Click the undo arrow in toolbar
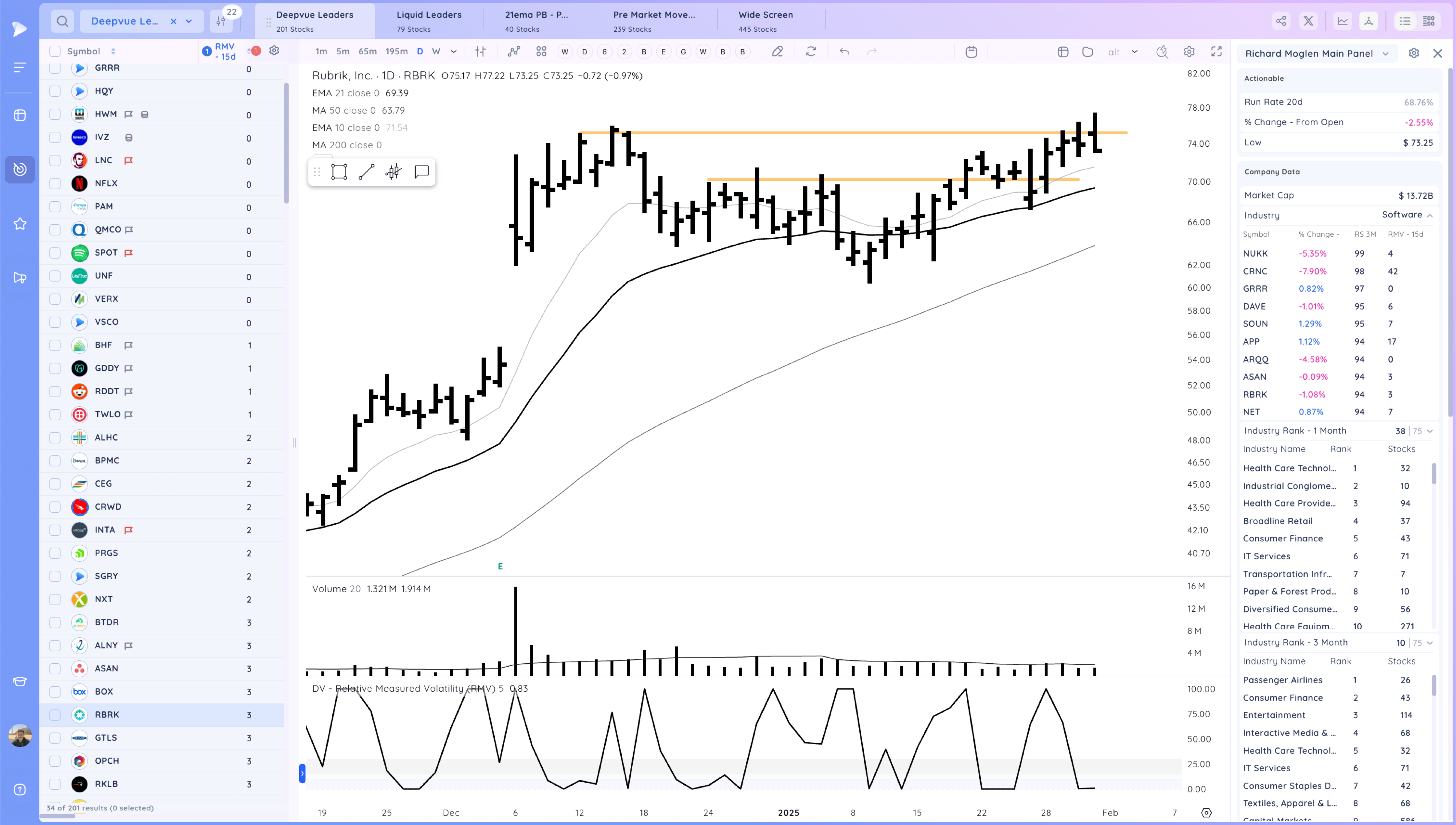Screen dimensions: 1456x825 (x=844, y=52)
